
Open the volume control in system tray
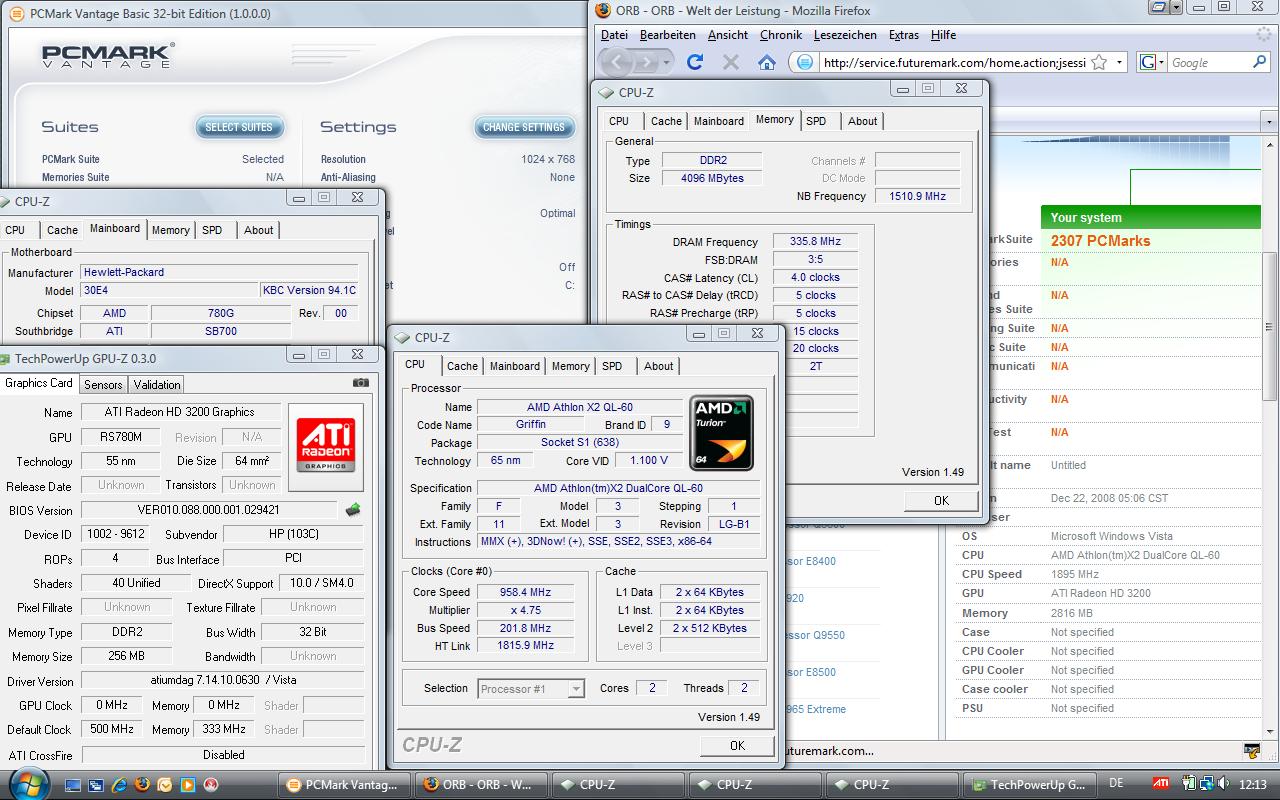(1224, 784)
